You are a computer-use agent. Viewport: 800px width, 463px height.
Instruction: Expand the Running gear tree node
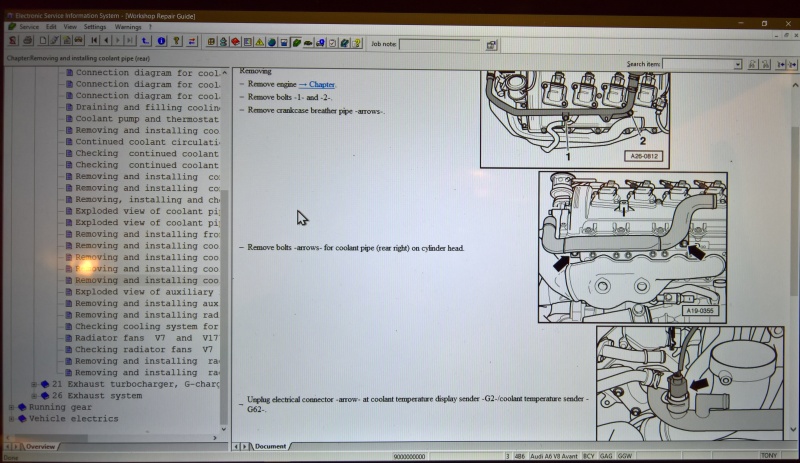pos(11,408)
